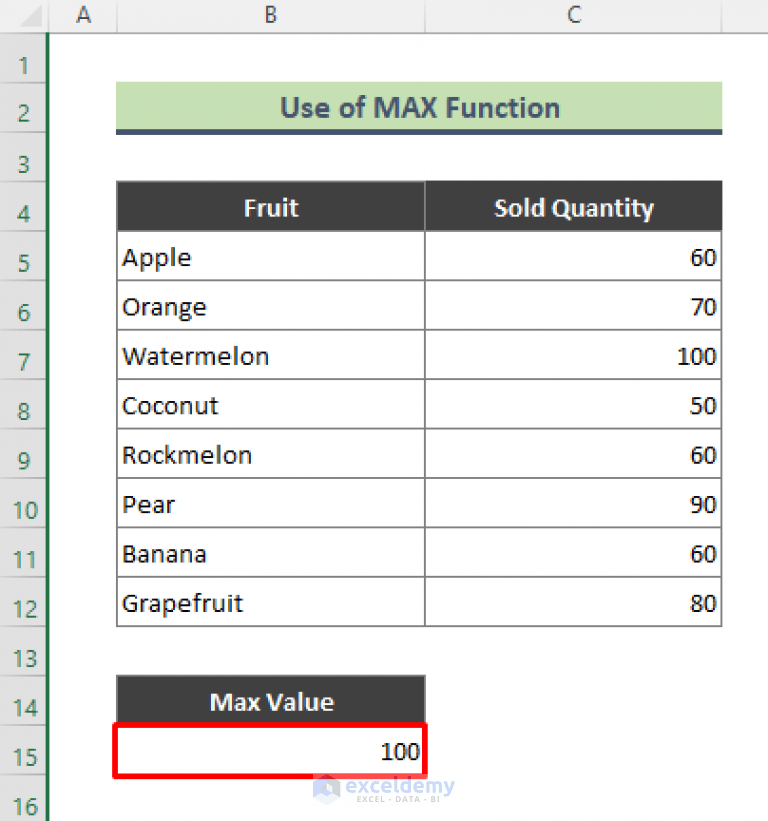Select the red-highlighted cell showing 100
This screenshot has height=821, width=768.
point(270,751)
